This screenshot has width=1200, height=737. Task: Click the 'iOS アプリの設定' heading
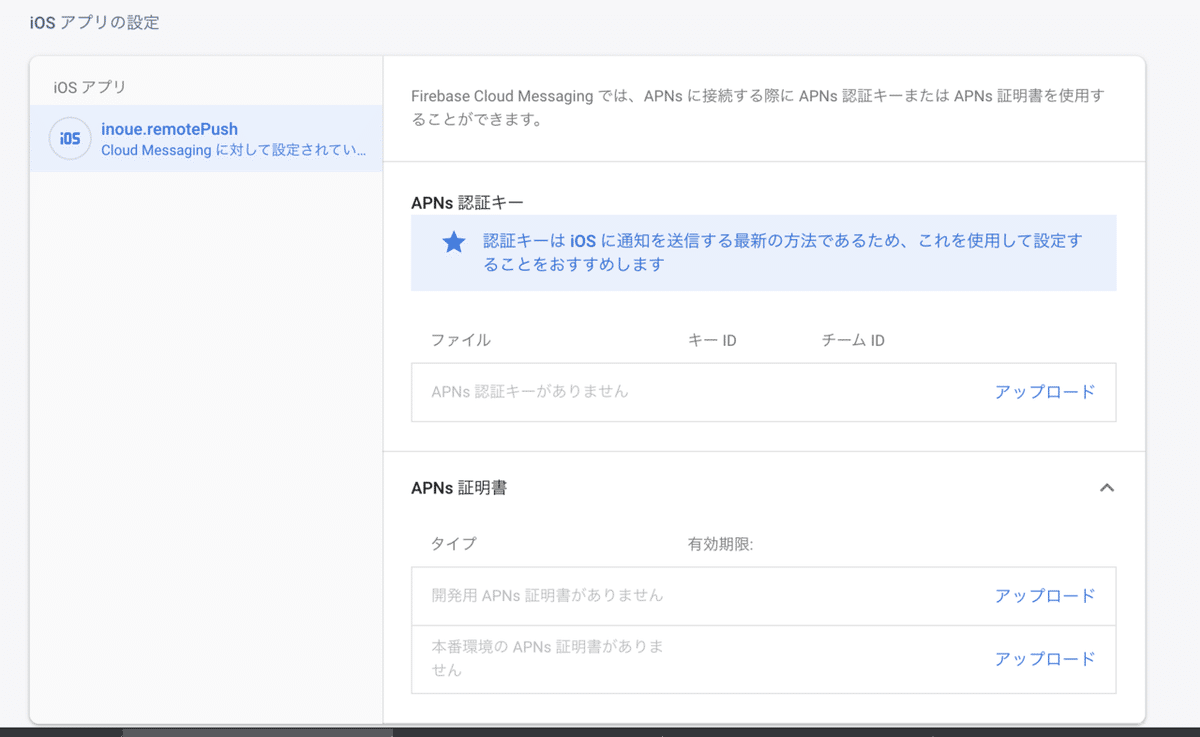(94, 22)
